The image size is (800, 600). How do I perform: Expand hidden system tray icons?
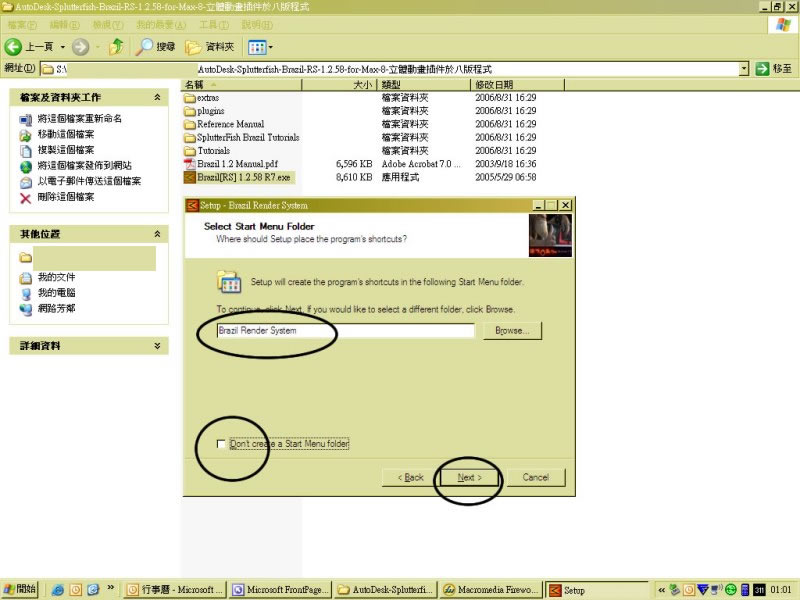point(661,590)
